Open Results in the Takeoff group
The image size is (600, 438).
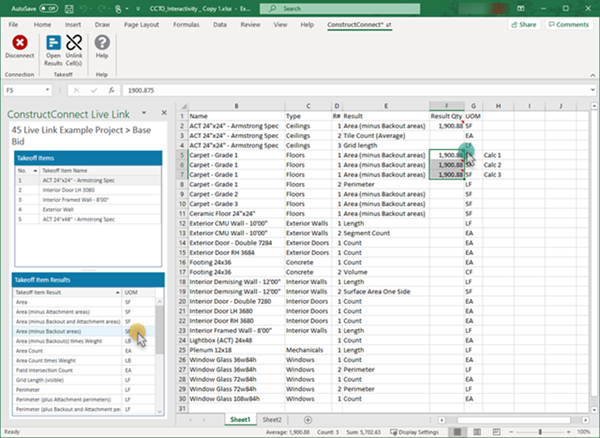(x=53, y=50)
